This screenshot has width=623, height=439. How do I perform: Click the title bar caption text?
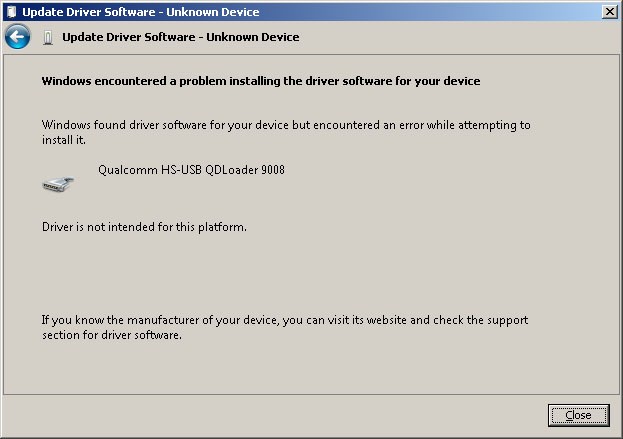tap(141, 12)
